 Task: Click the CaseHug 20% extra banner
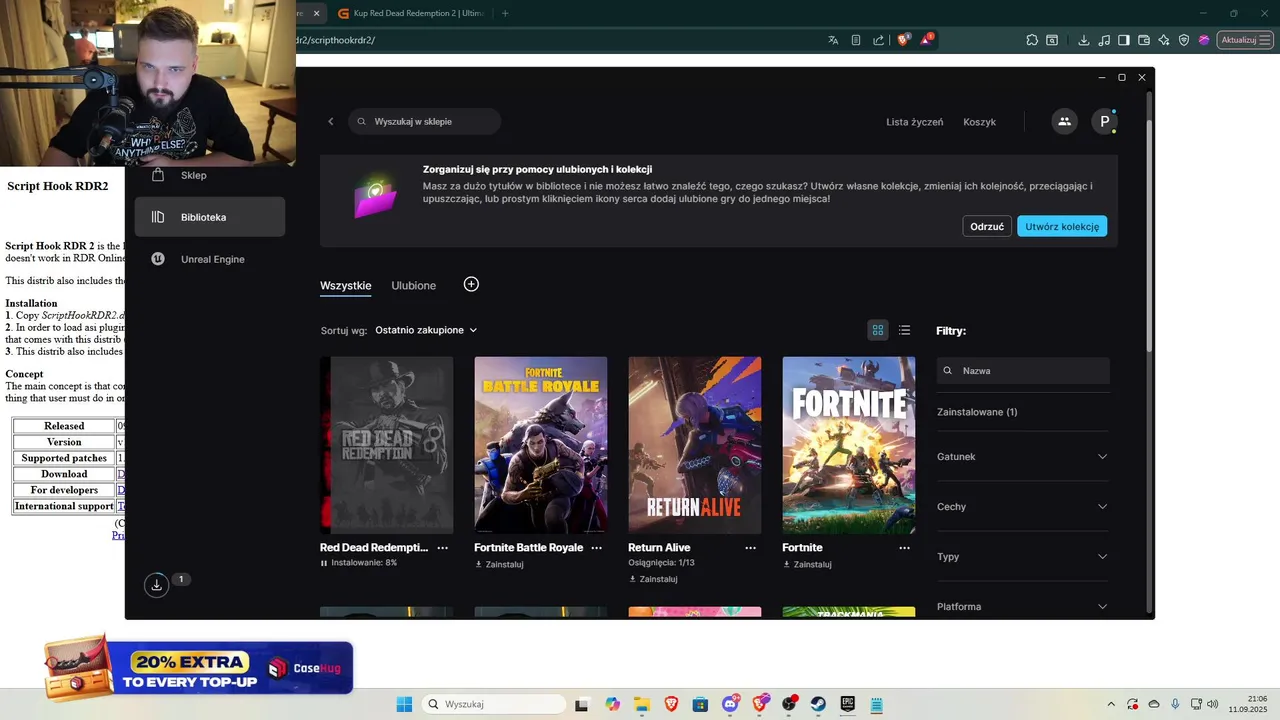point(200,666)
